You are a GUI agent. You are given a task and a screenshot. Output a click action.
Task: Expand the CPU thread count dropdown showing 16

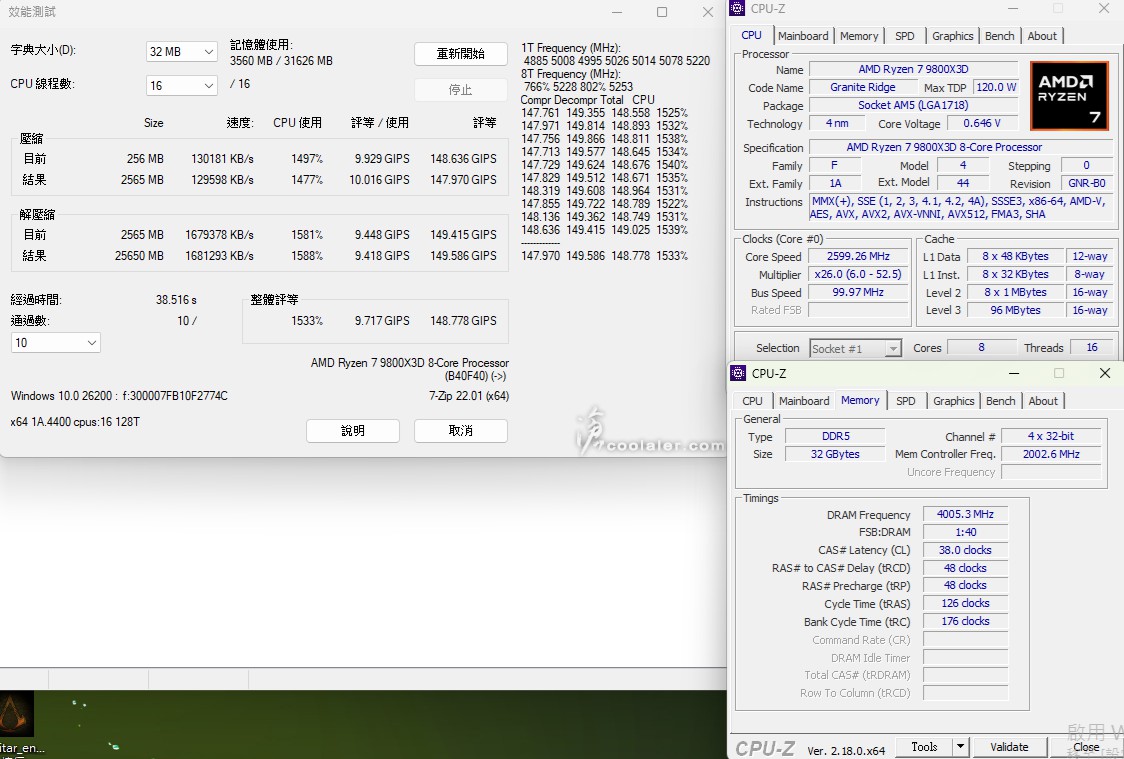[181, 86]
